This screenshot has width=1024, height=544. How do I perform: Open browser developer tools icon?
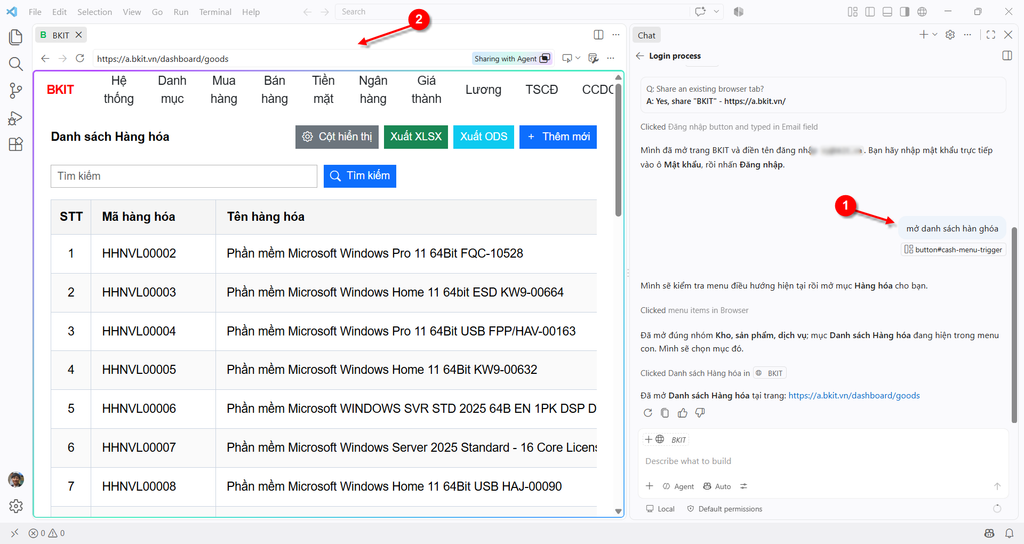593,58
